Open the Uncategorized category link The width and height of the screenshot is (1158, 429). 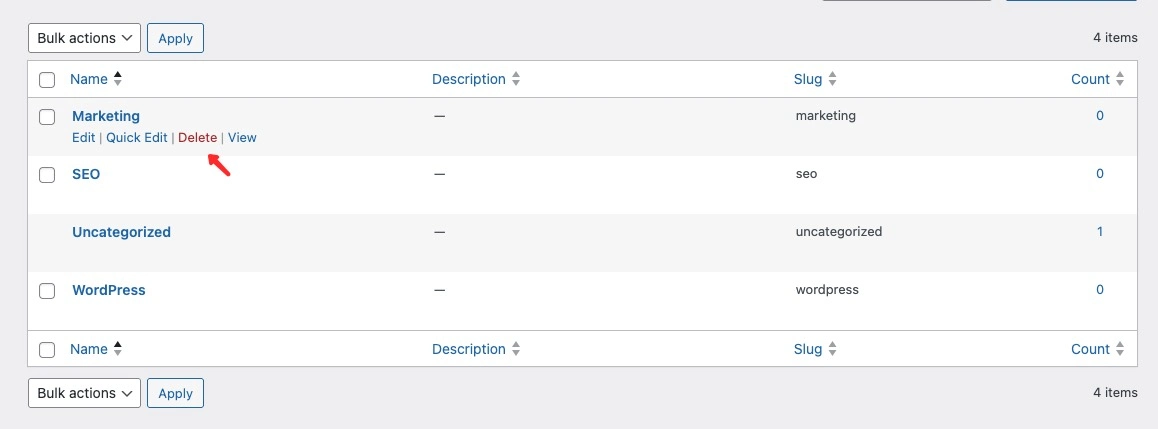(121, 232)
